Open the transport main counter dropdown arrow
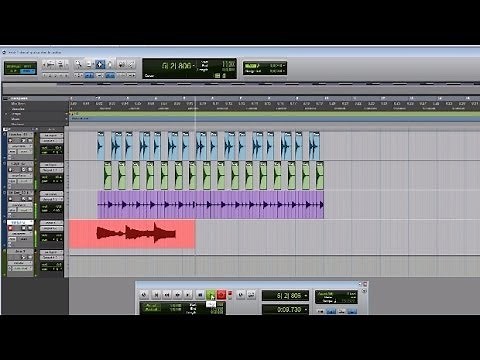The height and width of the screenshot is (360, 480). click(306, 296)
